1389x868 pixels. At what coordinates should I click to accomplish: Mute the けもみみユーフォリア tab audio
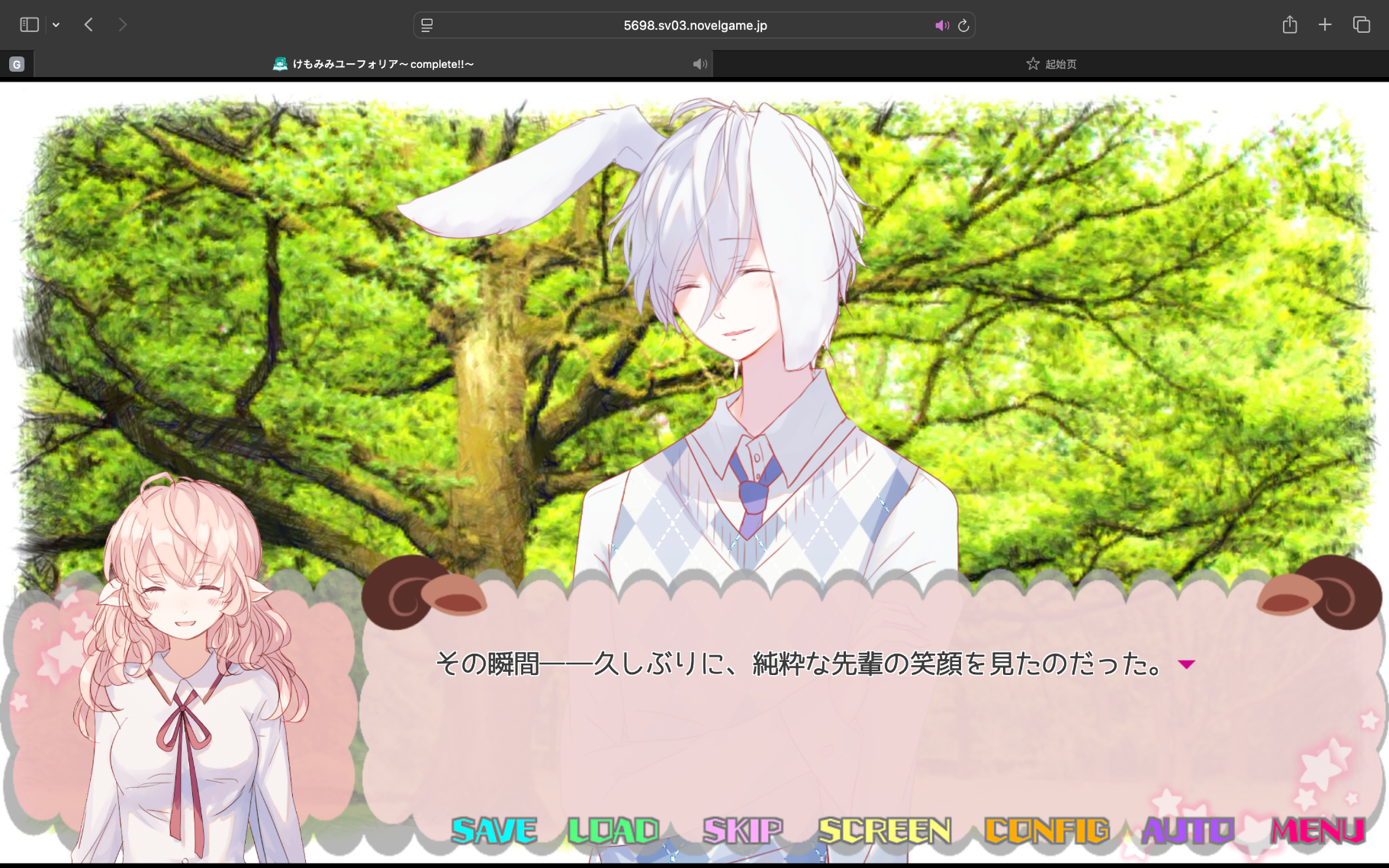[699, 64]
